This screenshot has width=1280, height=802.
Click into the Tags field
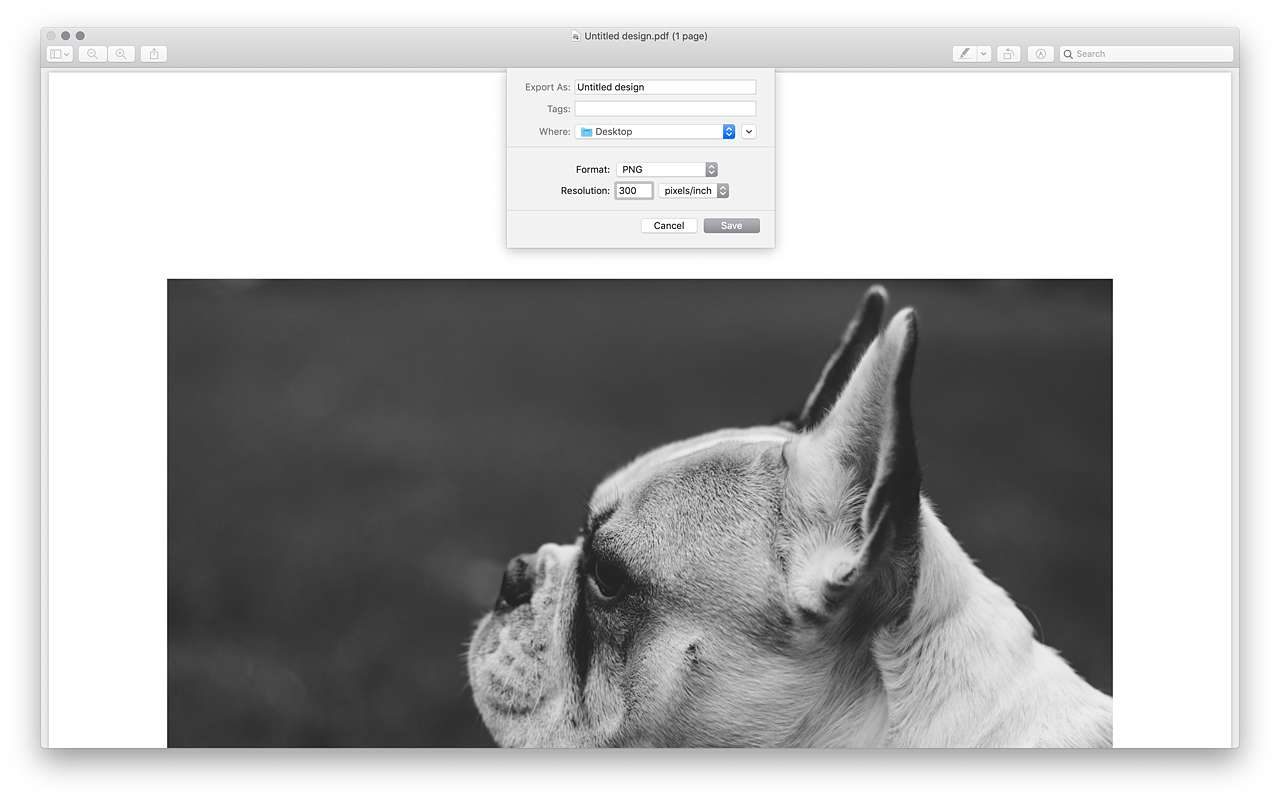(665, 109)
